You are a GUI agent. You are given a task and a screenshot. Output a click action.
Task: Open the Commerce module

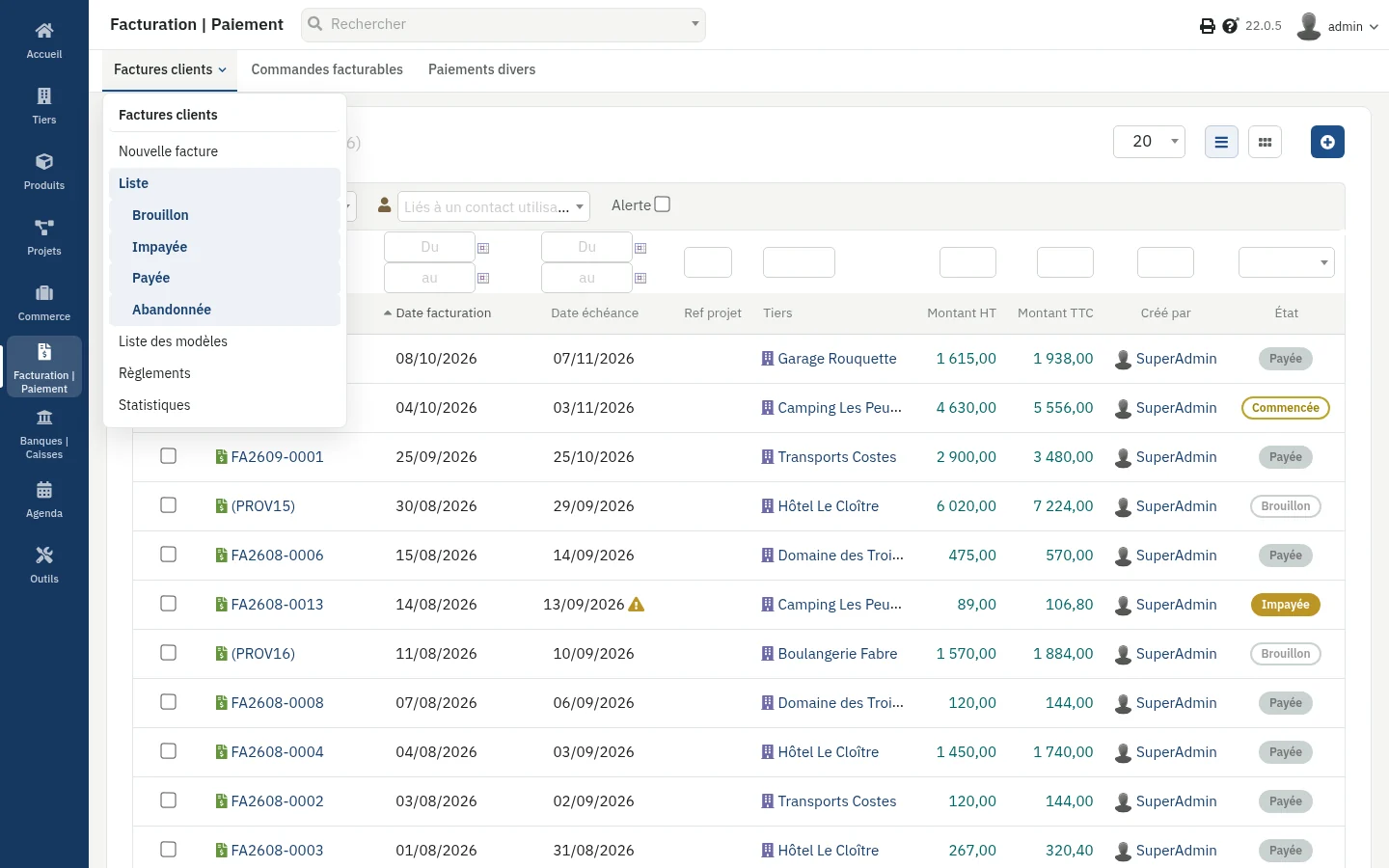pos(44,301)
